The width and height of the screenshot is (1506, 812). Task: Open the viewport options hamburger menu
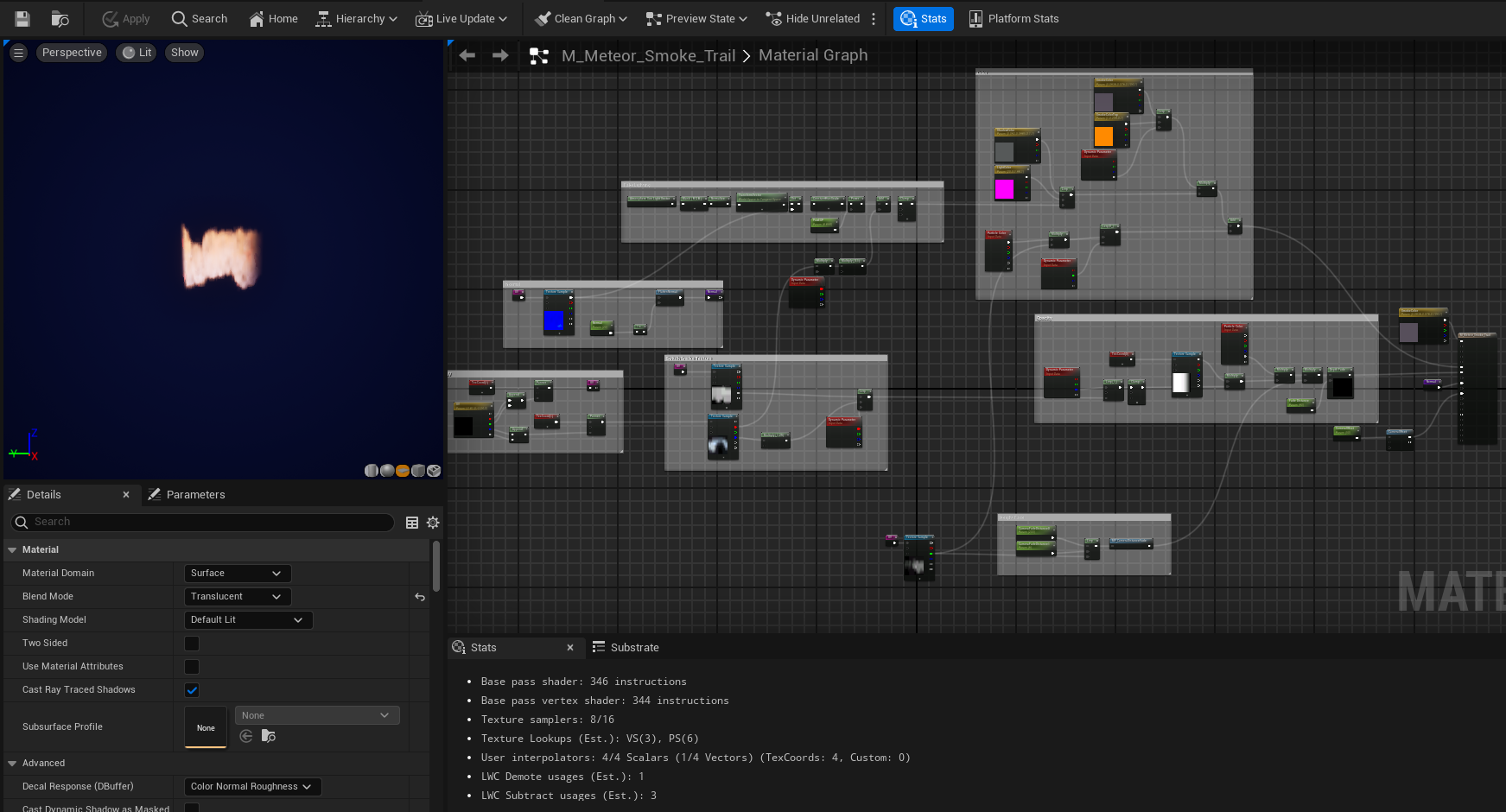point(18,53)
